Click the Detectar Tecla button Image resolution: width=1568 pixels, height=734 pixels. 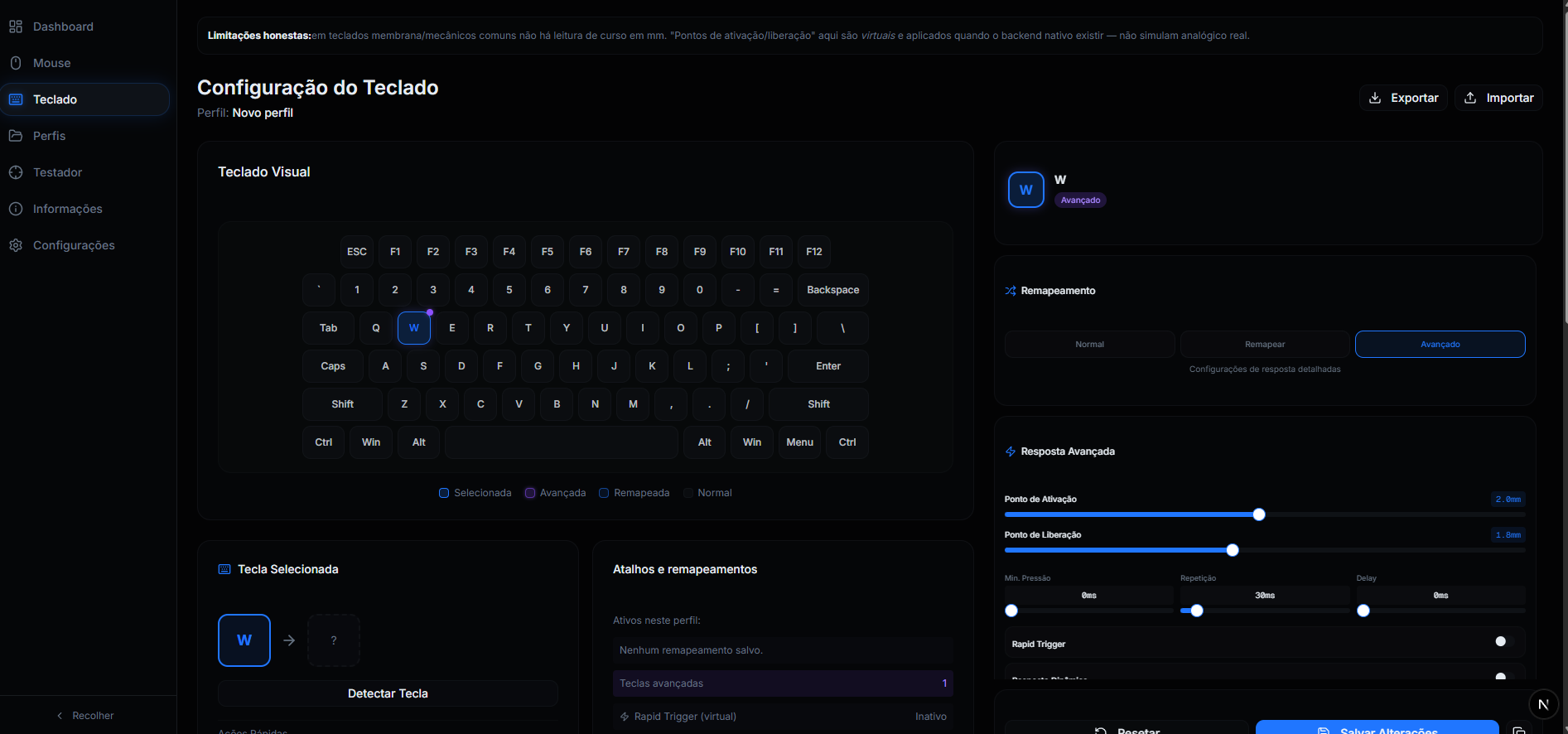(388, 693)
